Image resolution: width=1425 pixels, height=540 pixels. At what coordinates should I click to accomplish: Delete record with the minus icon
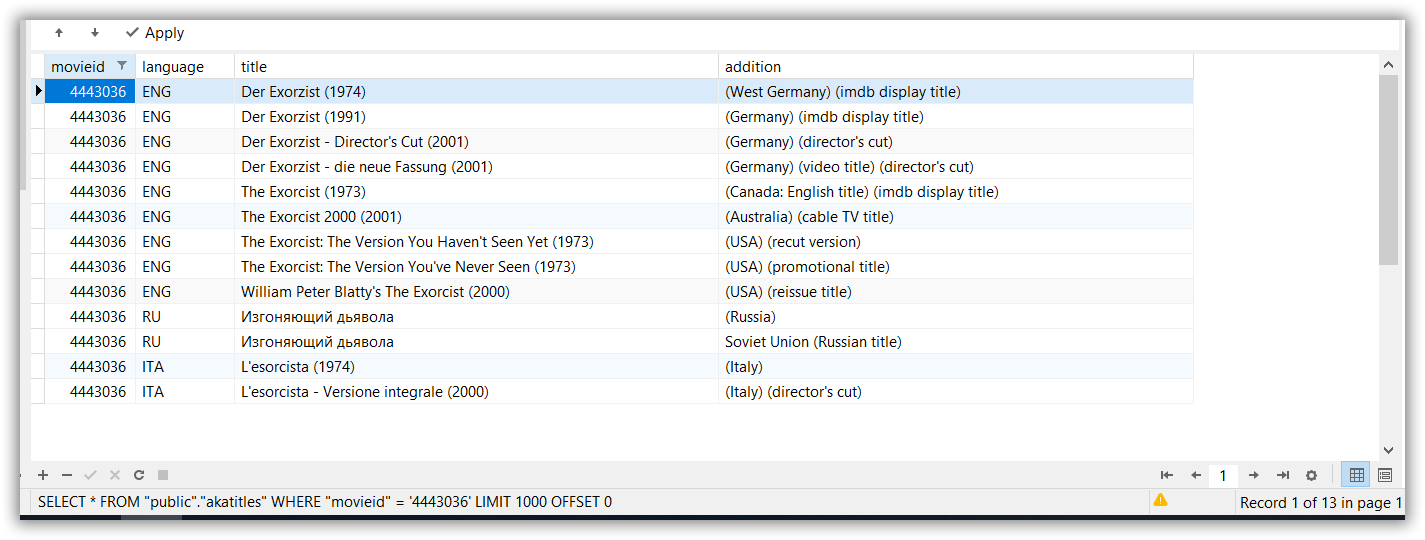(x=67, y=475)
